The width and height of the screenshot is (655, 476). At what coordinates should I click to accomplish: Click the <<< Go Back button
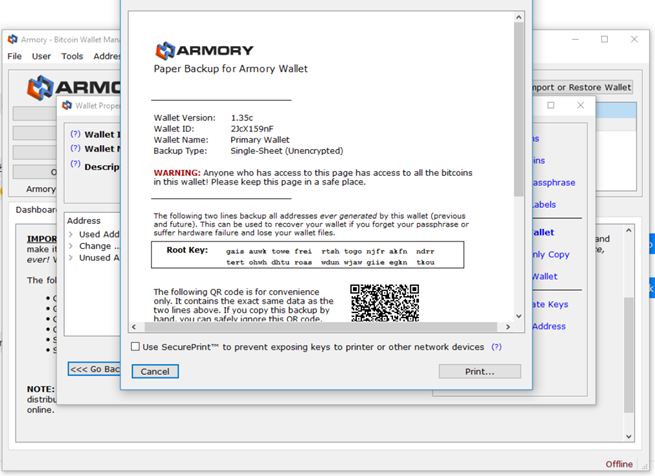[94, 369]
